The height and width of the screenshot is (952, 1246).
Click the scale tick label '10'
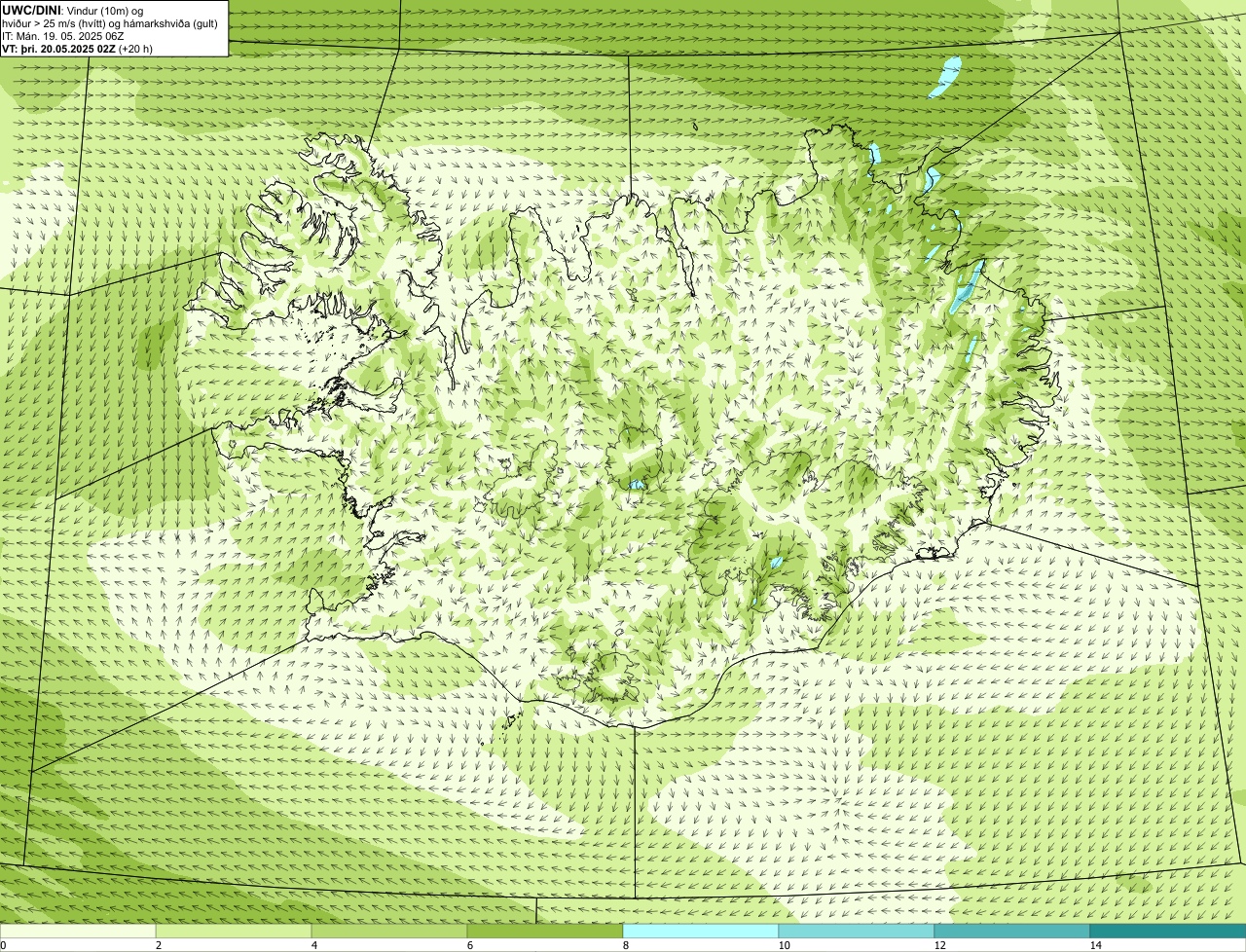coord(784,945)
